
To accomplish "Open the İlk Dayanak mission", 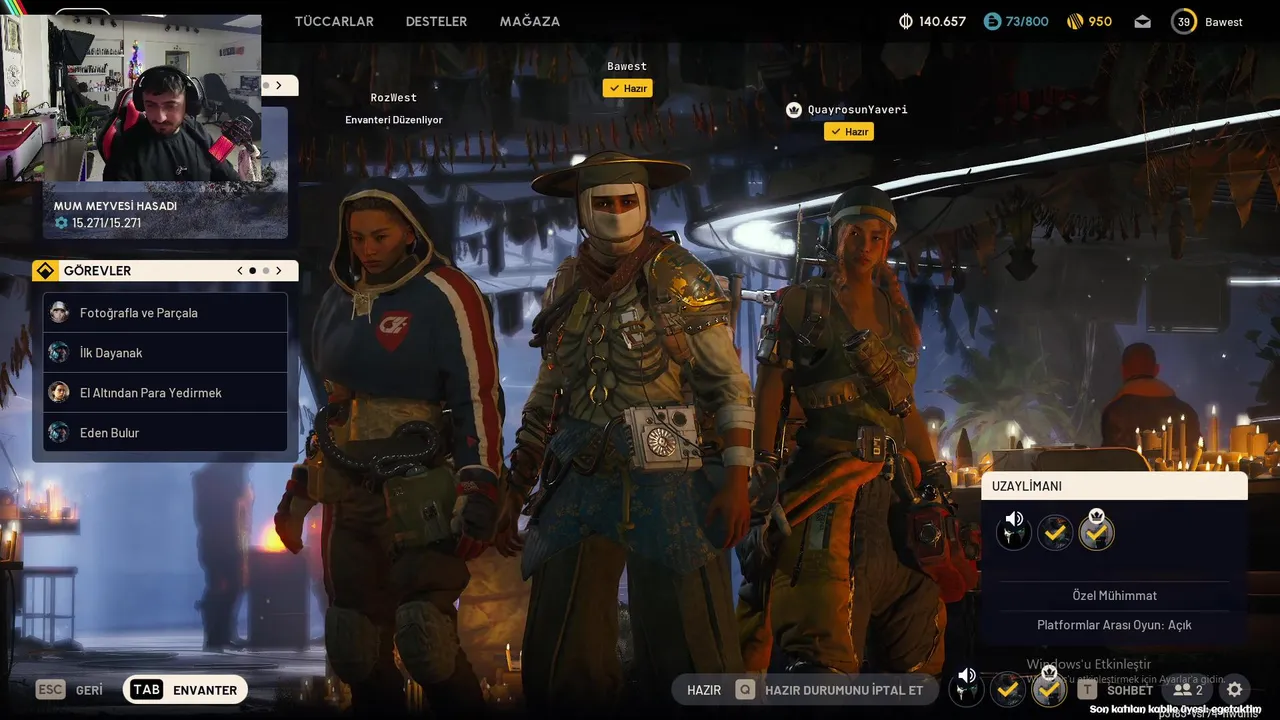I will pyautogui.click(x=165, y=352).
